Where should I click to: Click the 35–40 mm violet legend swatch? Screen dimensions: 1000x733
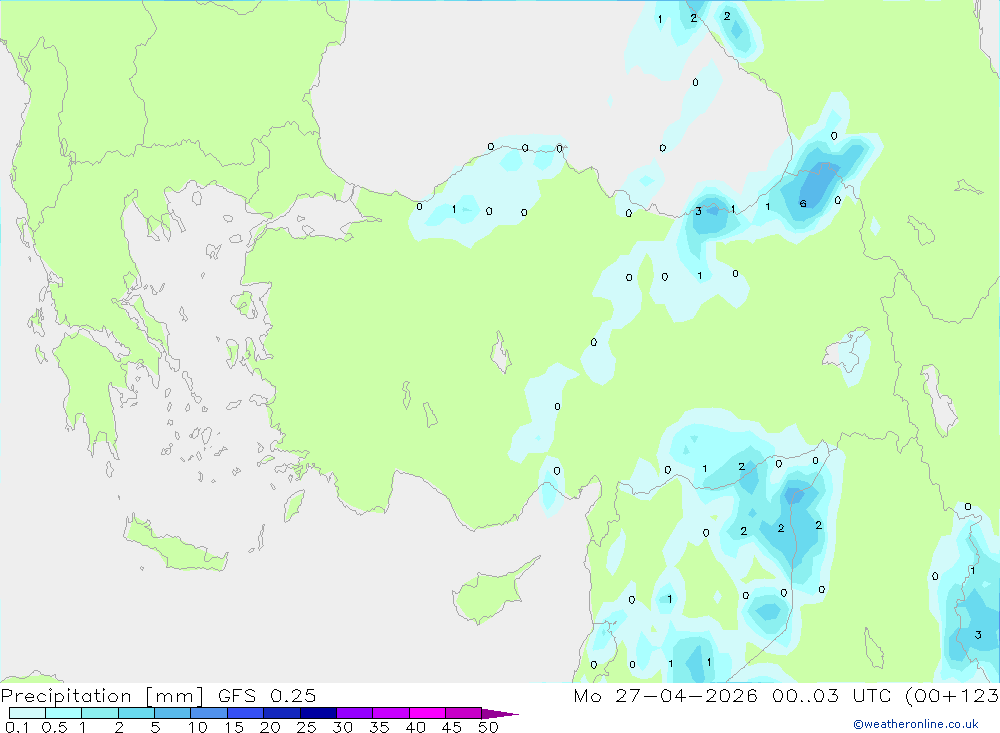click(x=390, y=713)
